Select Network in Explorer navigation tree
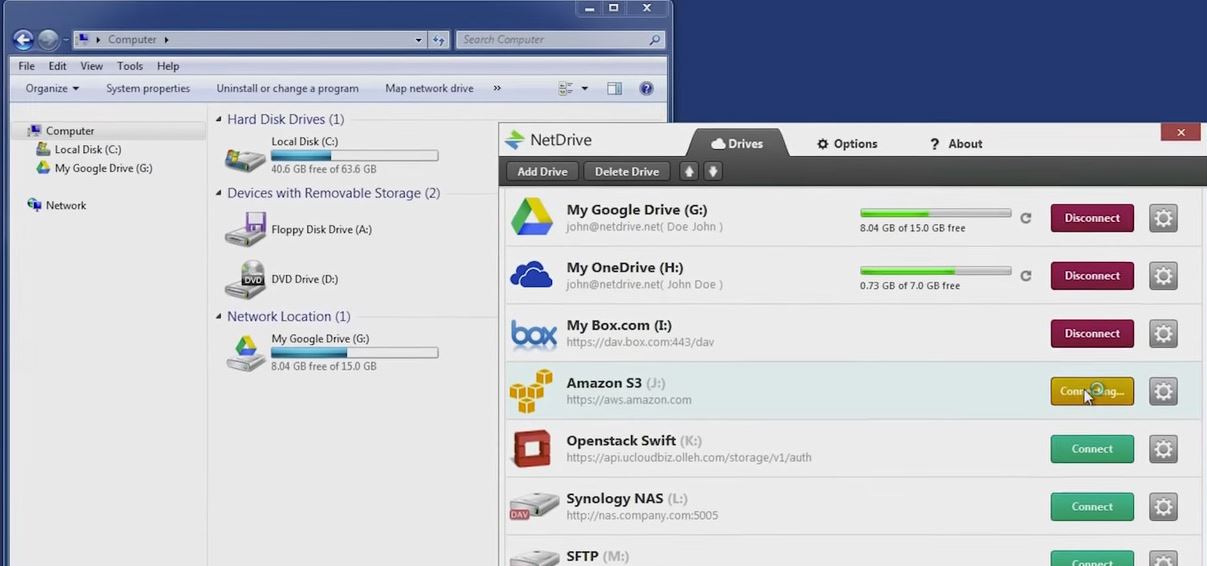The height and width of the screenshot is (566, 1207). click(66, 205)
